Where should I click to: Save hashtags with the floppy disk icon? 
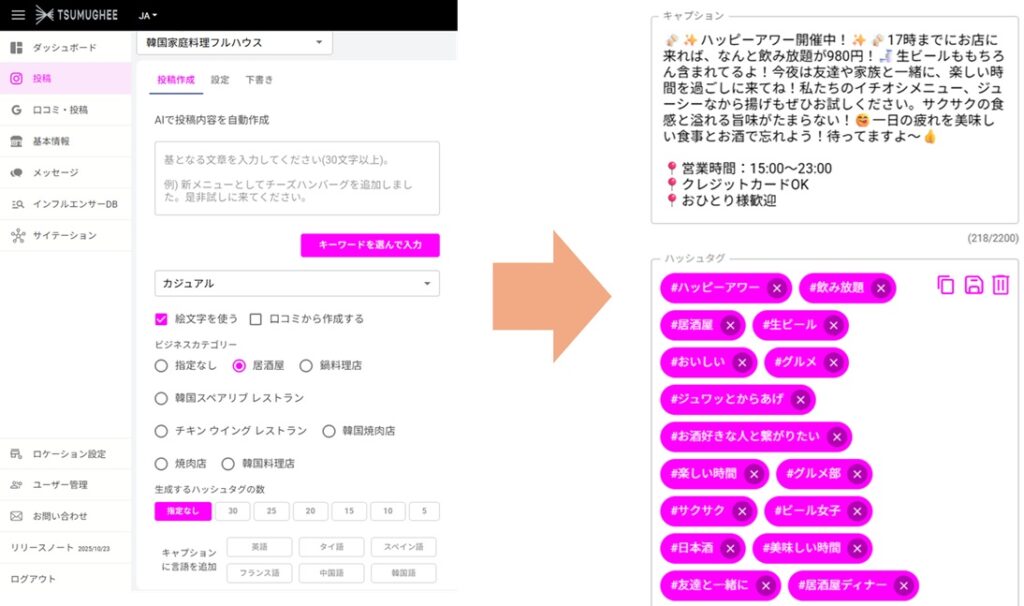pos(973,285)
